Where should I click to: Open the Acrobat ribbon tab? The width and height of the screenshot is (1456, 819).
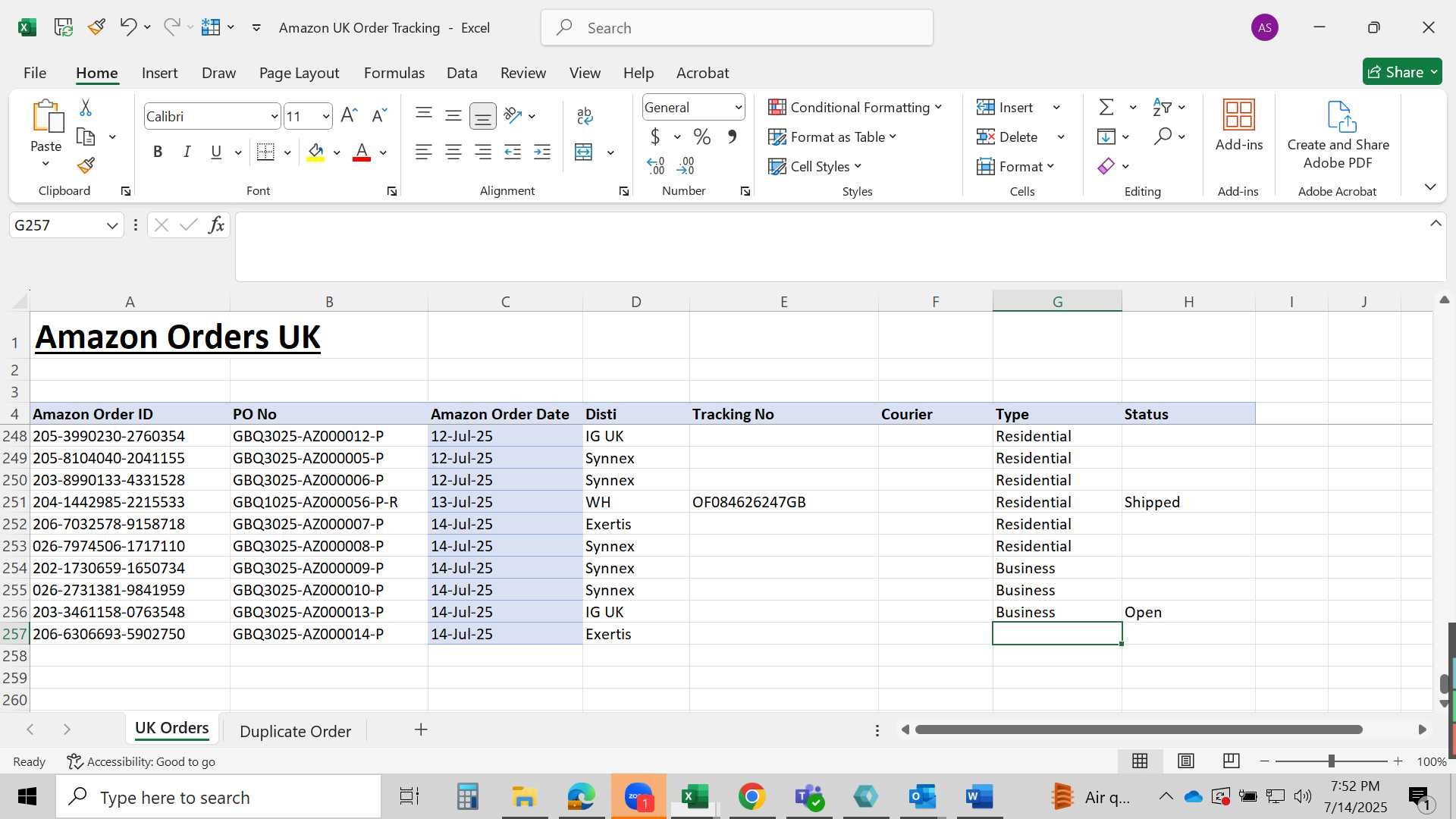[702, 73]
